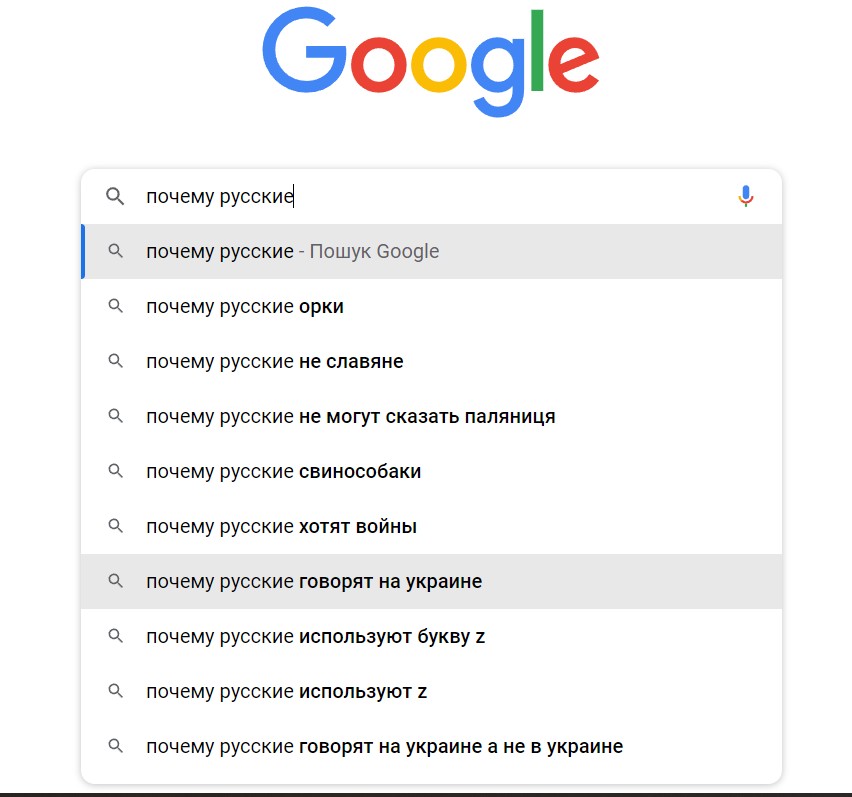Click magnifier icon beside 'почему русские орки'

click(x=115, y=307)
